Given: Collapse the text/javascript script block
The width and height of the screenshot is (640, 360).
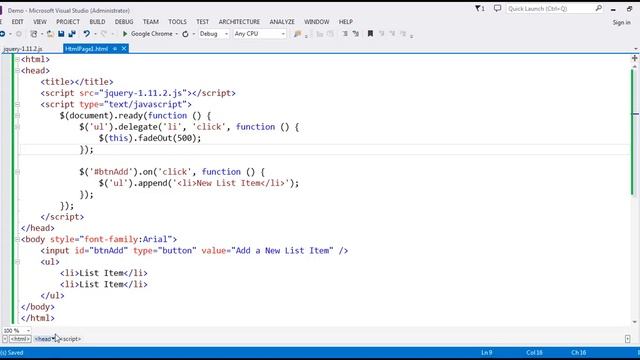Looking at the screenshot, I should pyautogui.click(x=18, y=104).
